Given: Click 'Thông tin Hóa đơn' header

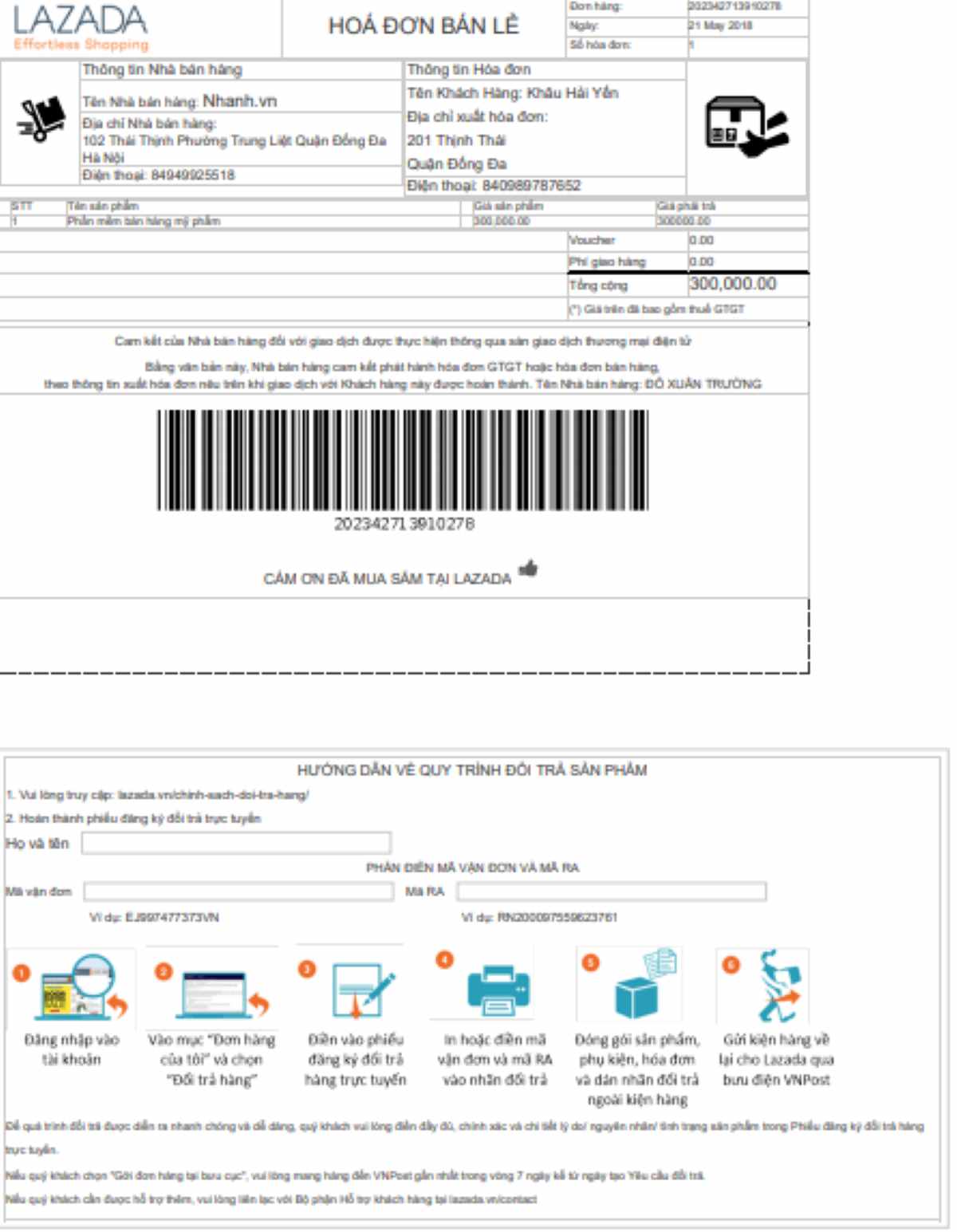Looking at the screenshot, I should [x=469, y=69].
